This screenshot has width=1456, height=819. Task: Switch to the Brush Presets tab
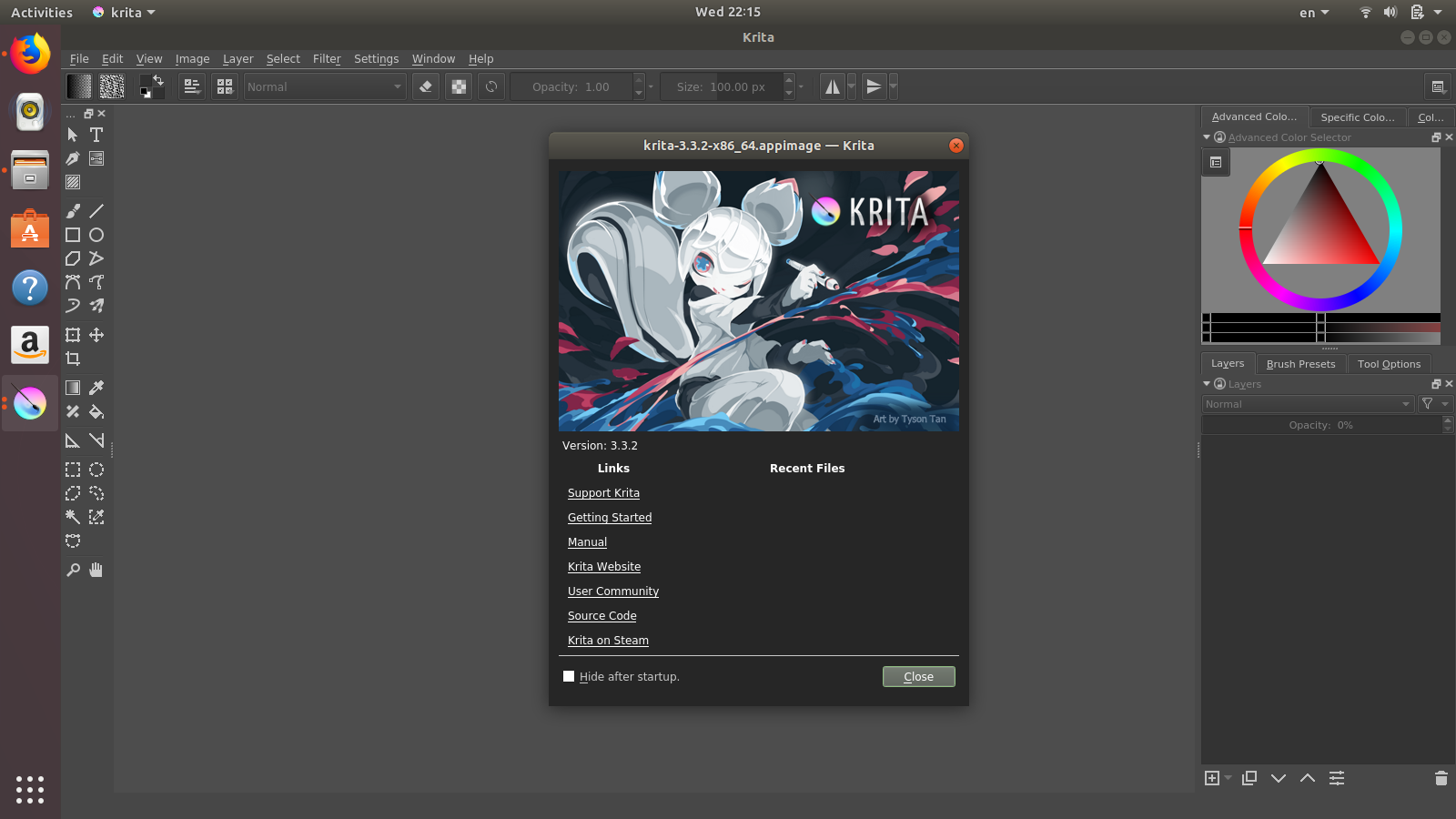1300,363
